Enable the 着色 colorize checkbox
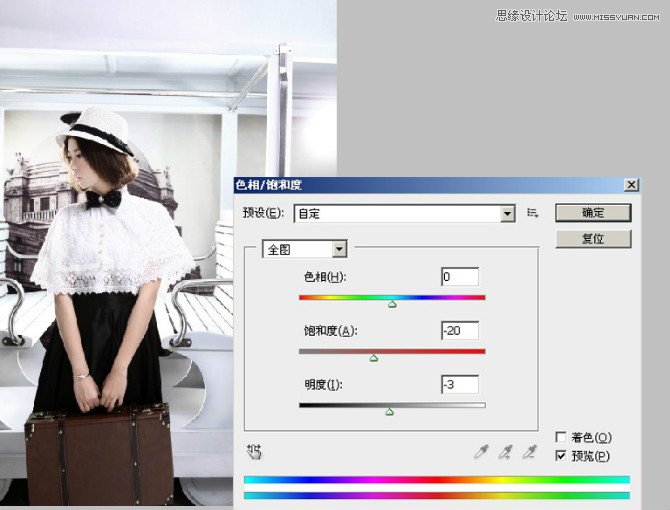Viewport: 670px width, 510px height. click(561, 437)
